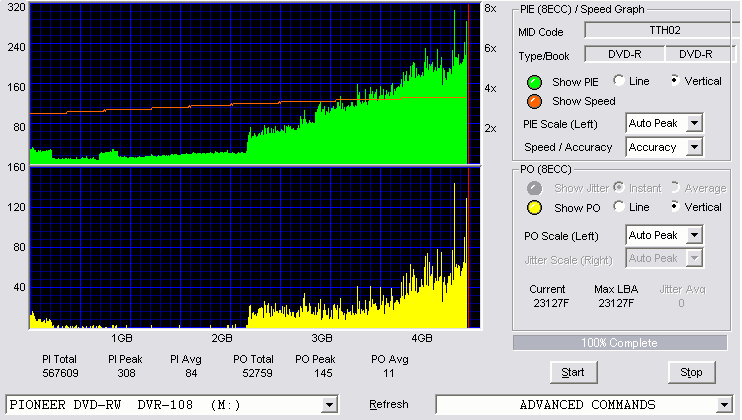Click the second Type/Book DVD-R field

click(700, 54)
